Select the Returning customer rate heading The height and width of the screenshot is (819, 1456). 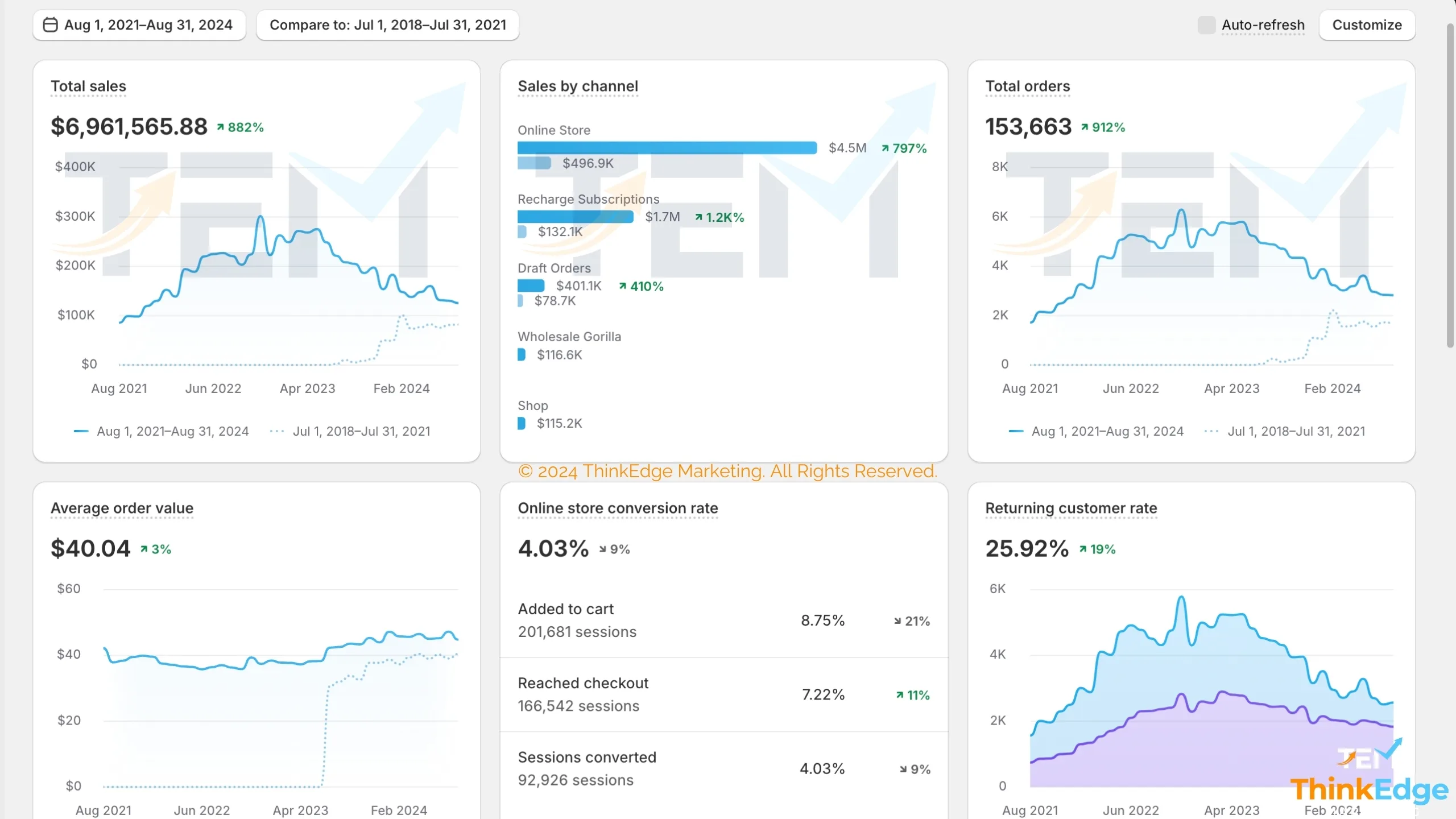[1071, 508]
